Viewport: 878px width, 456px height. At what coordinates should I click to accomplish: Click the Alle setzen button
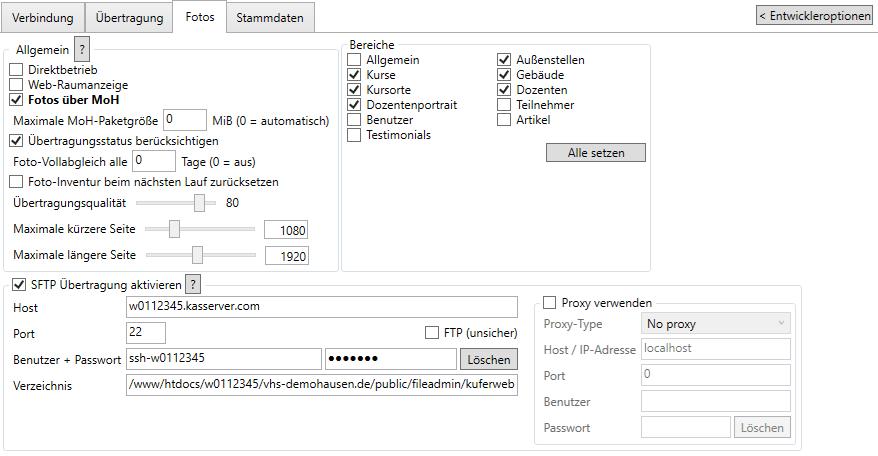(x=596, y=152)
